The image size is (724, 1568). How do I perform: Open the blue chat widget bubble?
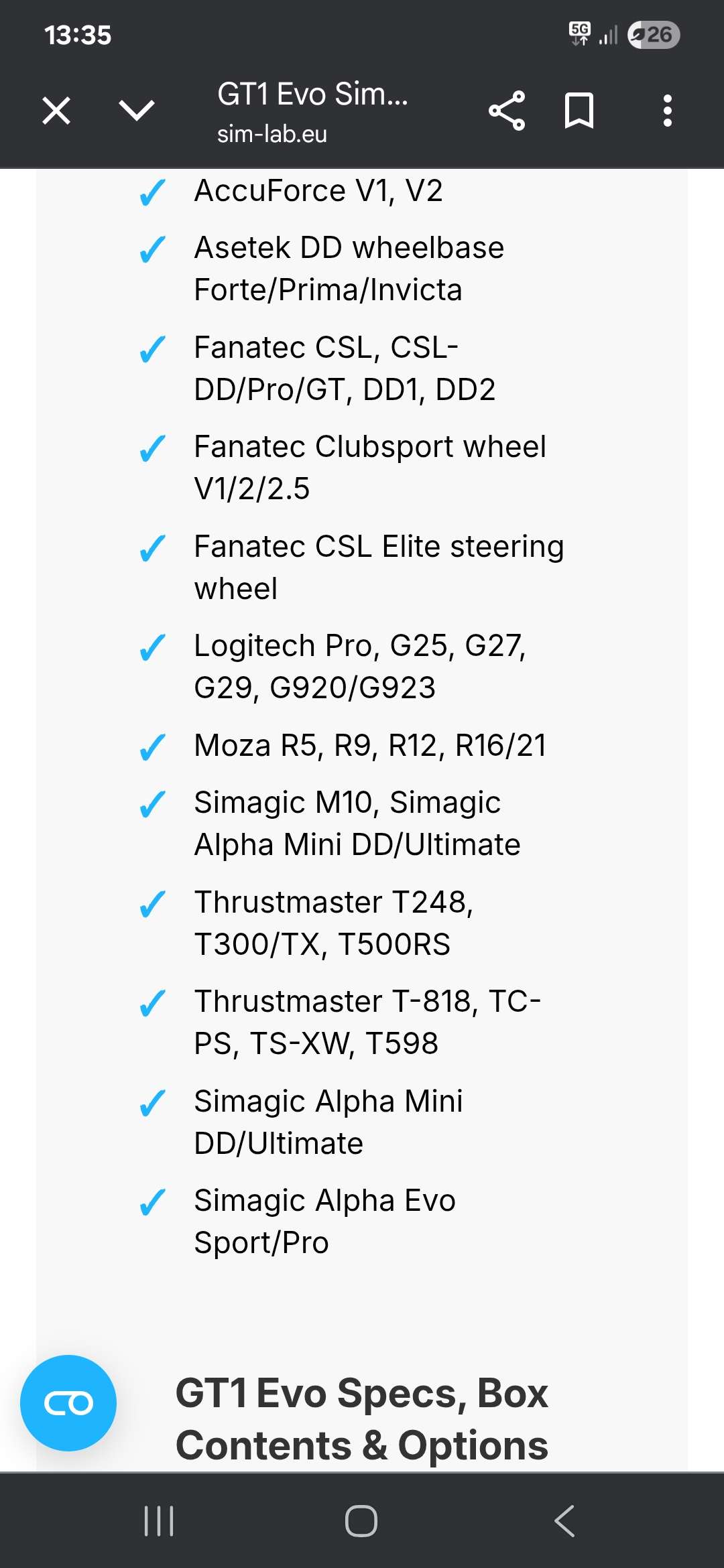point(68,1402)
